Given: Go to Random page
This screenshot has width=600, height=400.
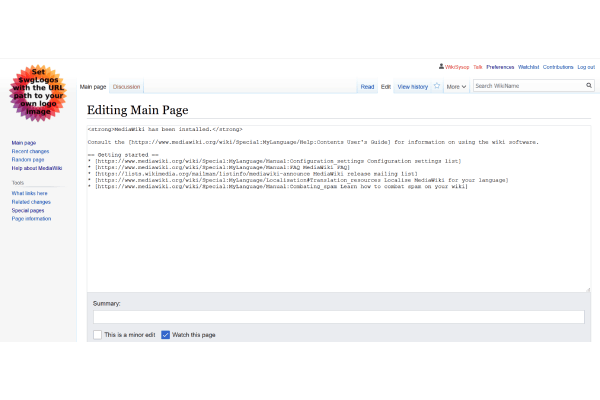Looking at the screenshot, I should [28, 160].
